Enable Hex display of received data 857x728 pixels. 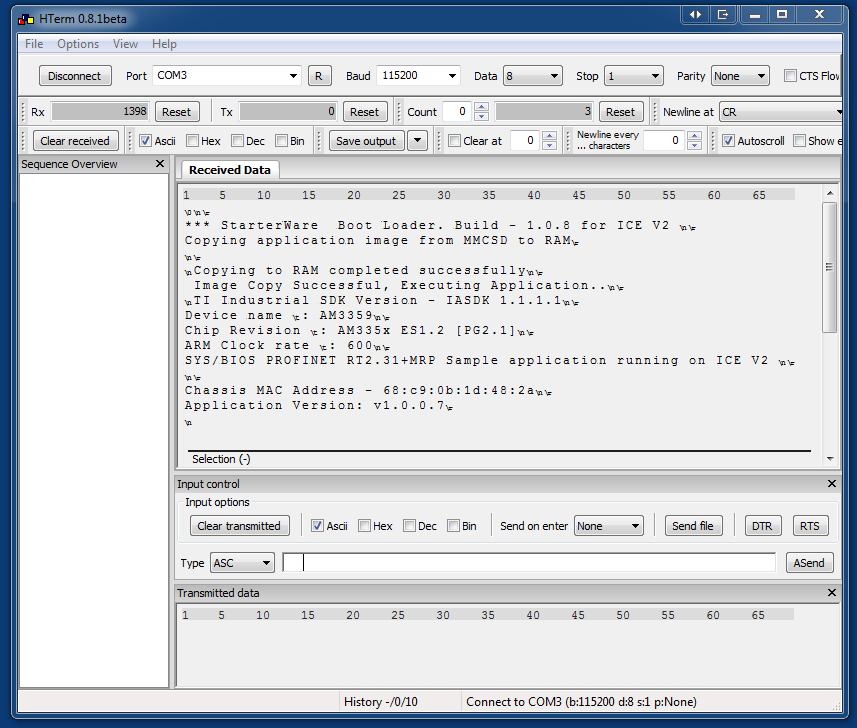coord(191,140)
